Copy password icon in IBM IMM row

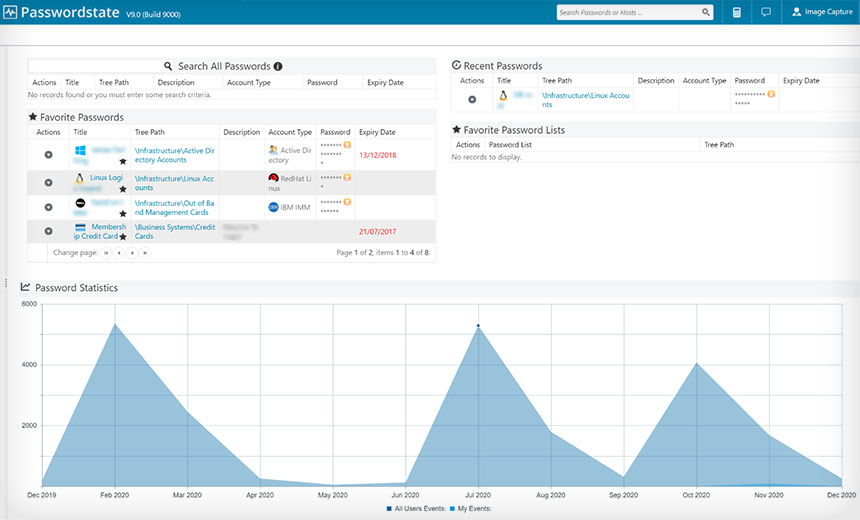[x=347, y=202]
